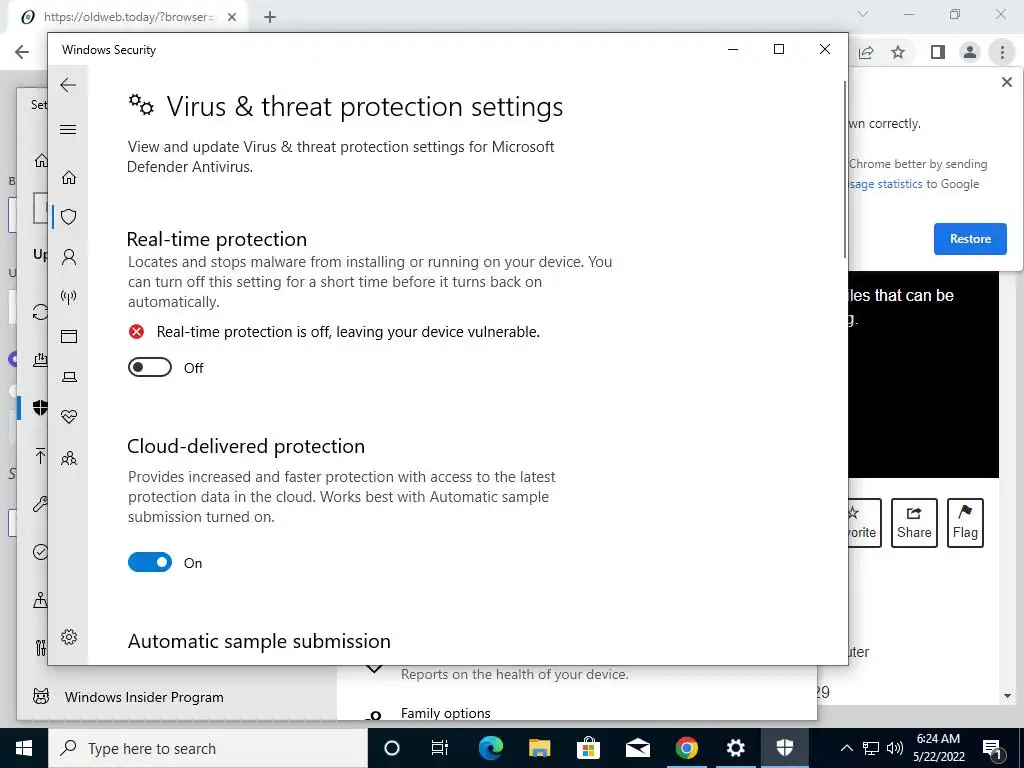Dismiss Chrome restore bubble with X
Viewport: 1024px width, 768px height.
[1006, 82]
